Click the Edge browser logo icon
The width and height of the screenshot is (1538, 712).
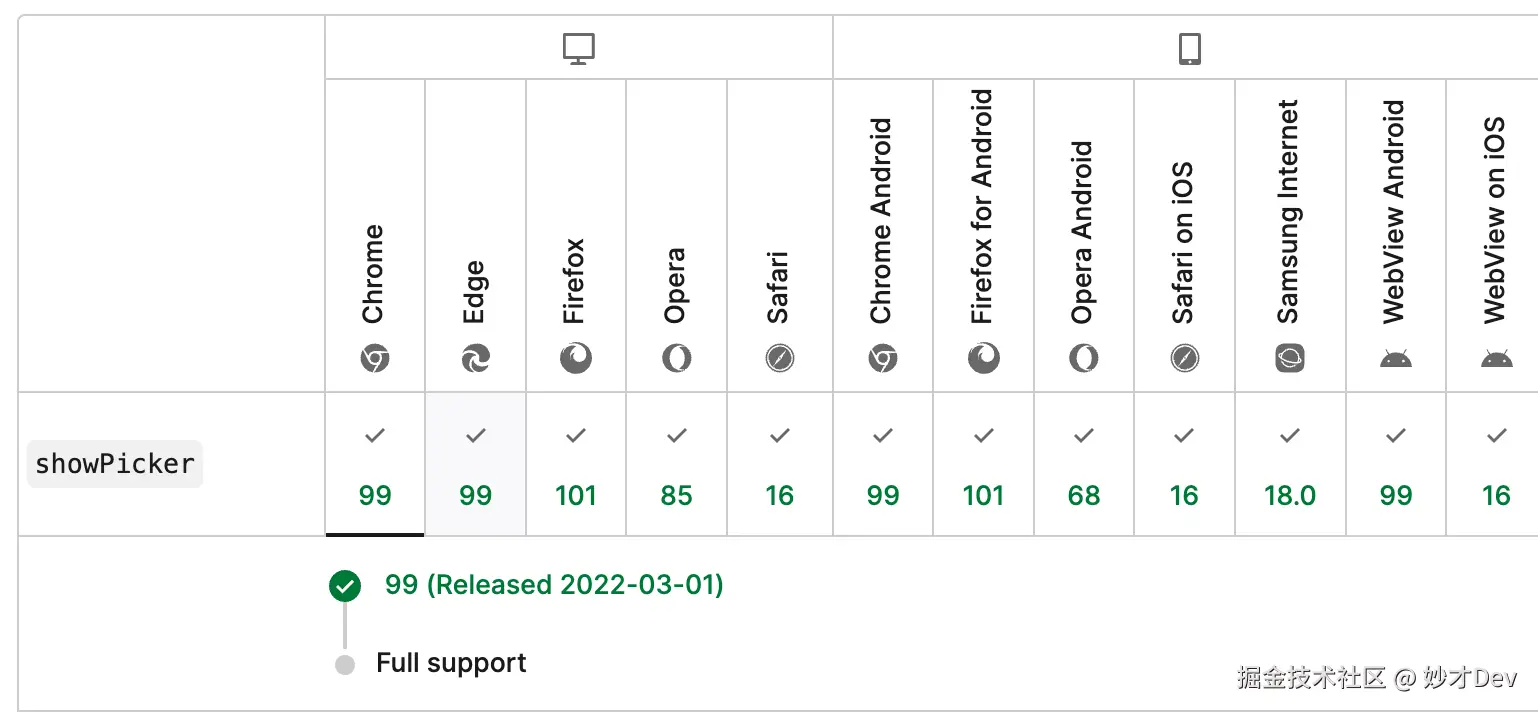476,358
